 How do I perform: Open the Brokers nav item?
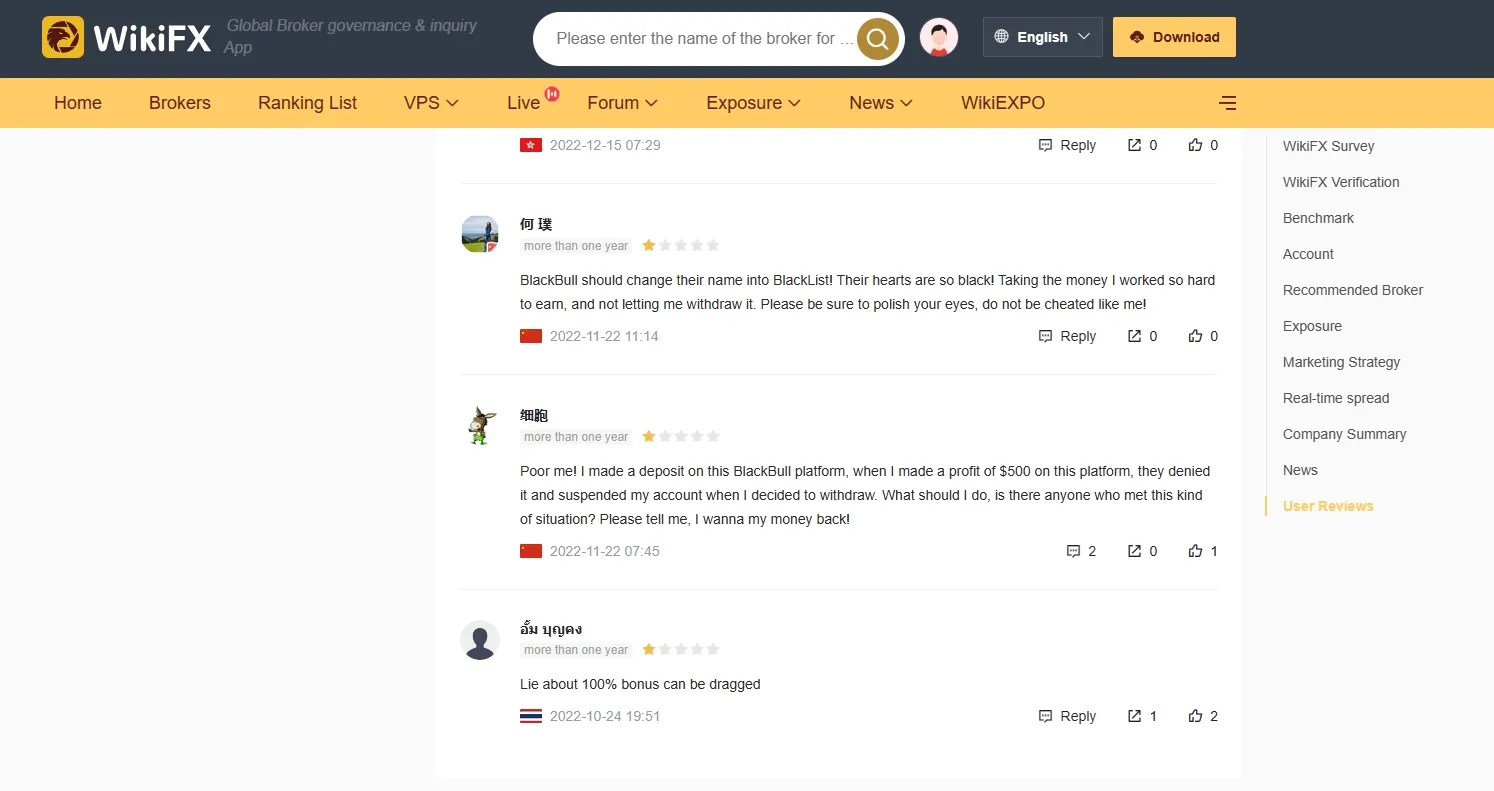tap(180, 103)
